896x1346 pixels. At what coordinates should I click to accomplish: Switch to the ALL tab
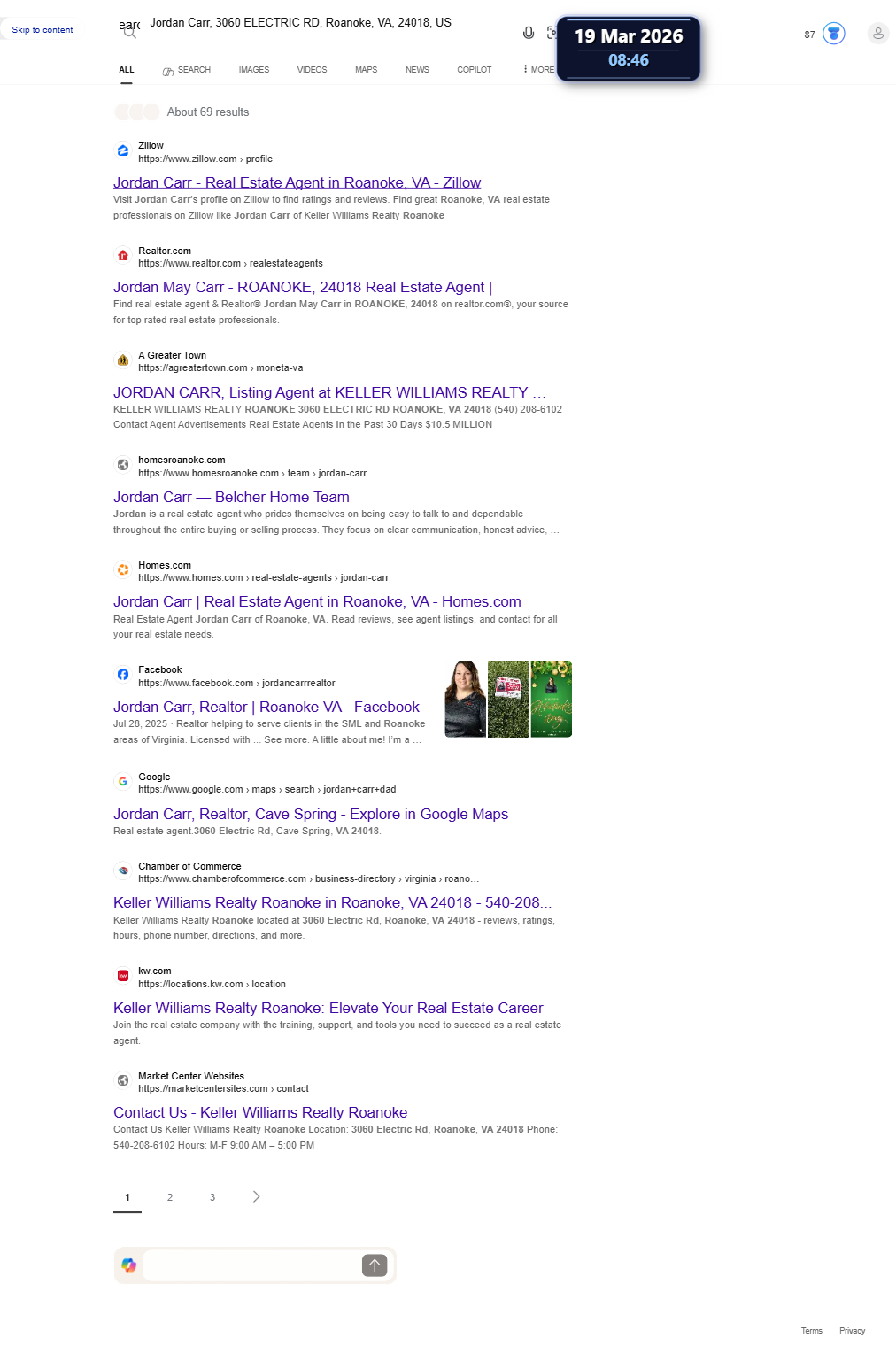click(x=127, y=70)
